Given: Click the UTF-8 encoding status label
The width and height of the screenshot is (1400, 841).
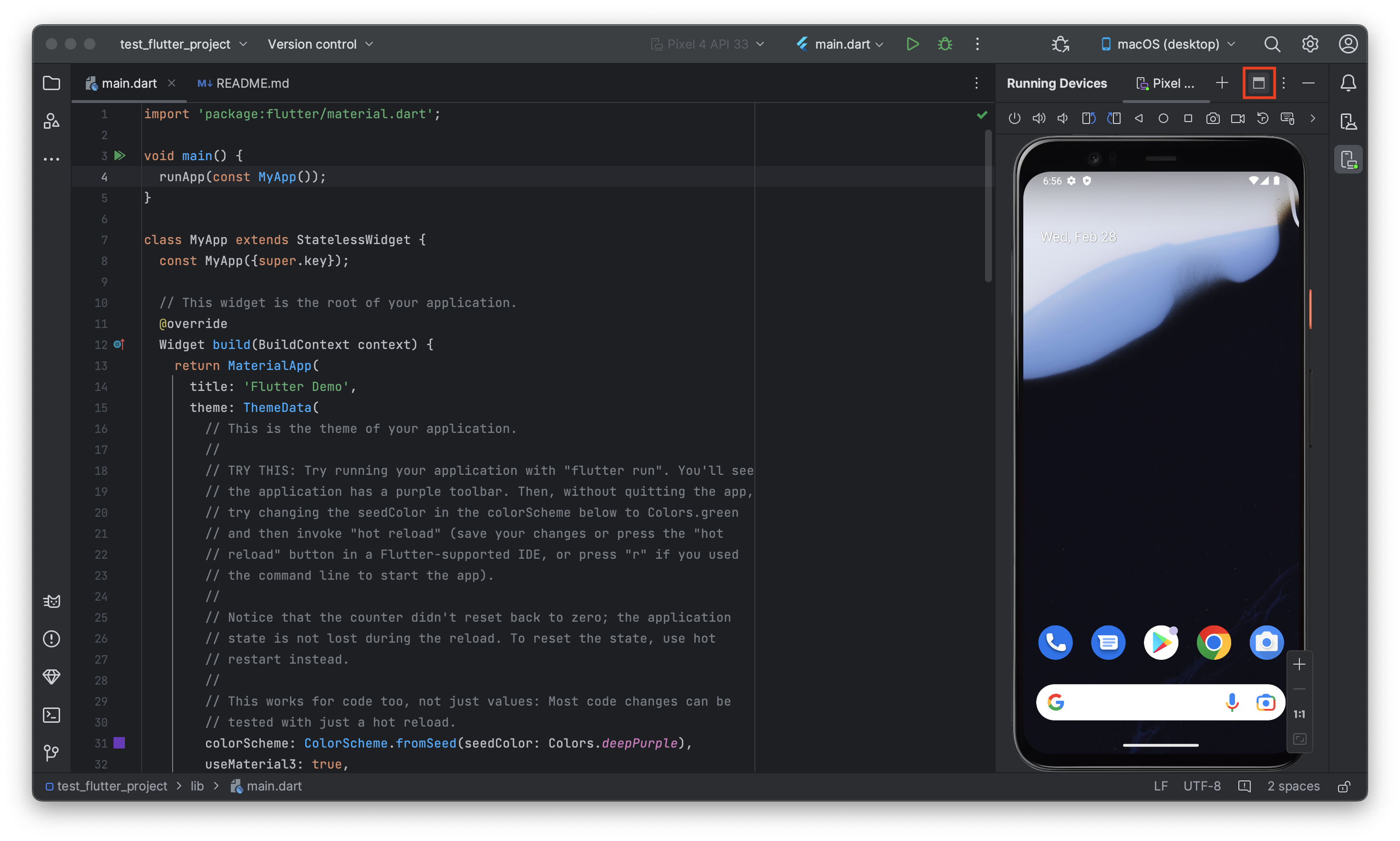Looking at the screenshot, I should [1202, 786].
